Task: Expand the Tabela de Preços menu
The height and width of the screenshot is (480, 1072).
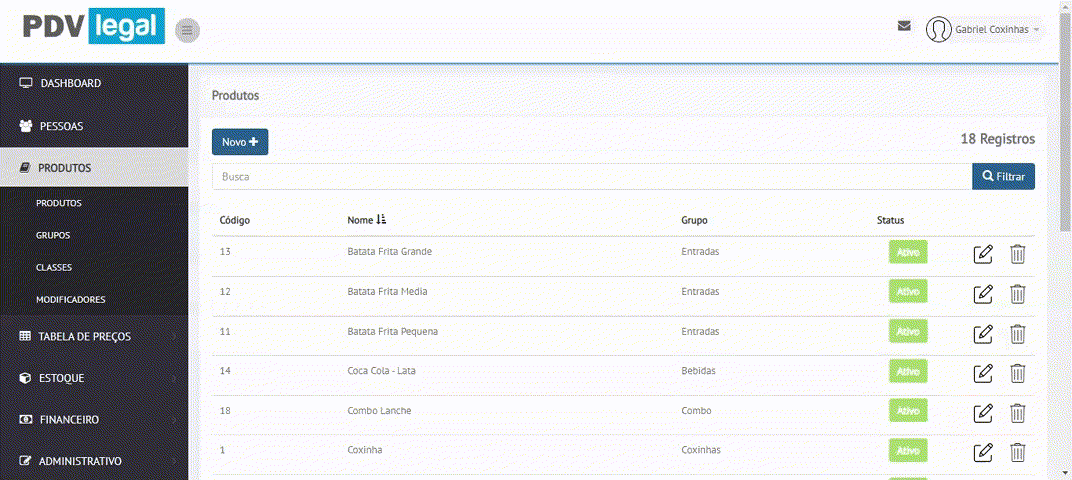Action: pos(94,336)
